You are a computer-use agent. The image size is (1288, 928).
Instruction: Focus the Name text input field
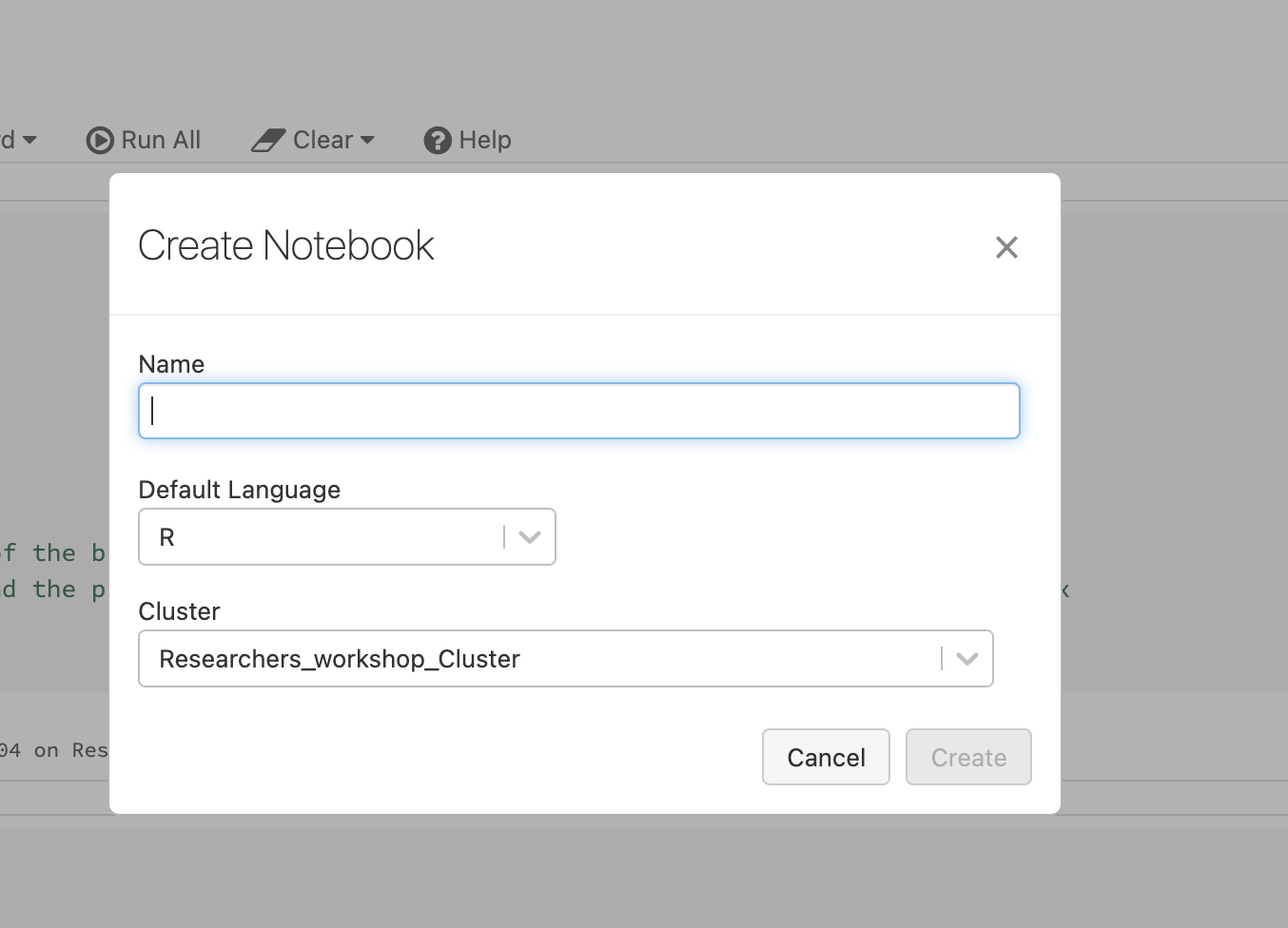pos(578,411)
